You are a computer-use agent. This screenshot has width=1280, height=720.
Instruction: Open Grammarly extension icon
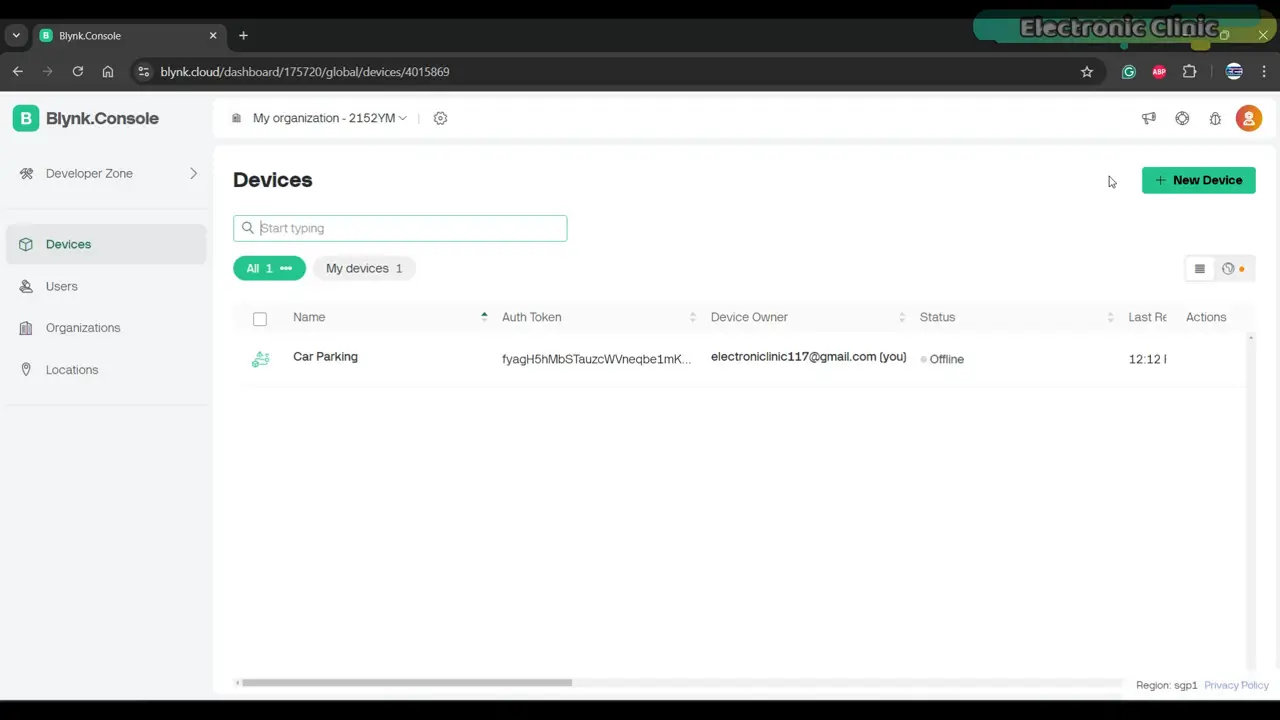pos(1129,72)
